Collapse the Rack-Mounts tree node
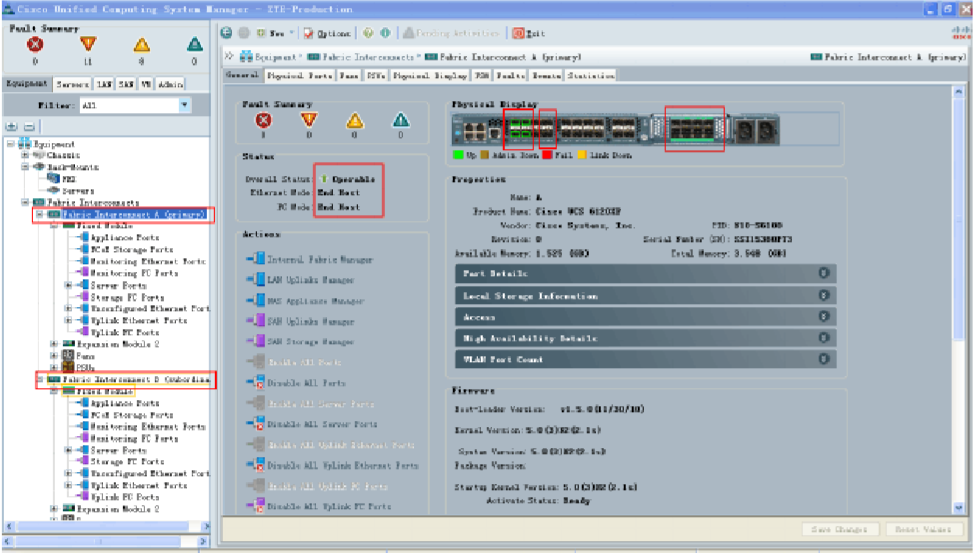This screenshot has width=974, height=553. [x=25, y=167]
